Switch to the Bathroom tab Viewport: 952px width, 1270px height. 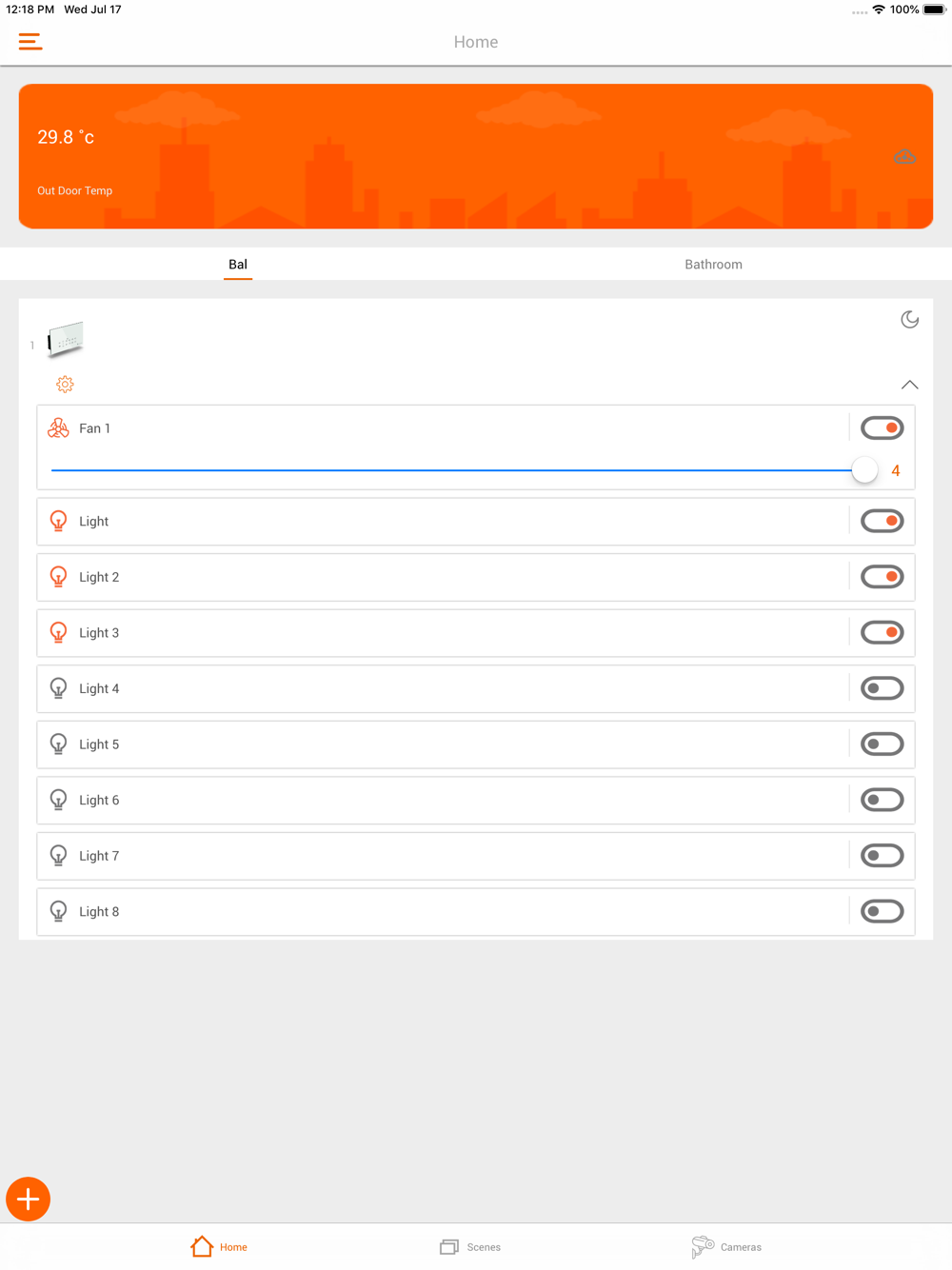pyautogui.click(x=713, y=265)
